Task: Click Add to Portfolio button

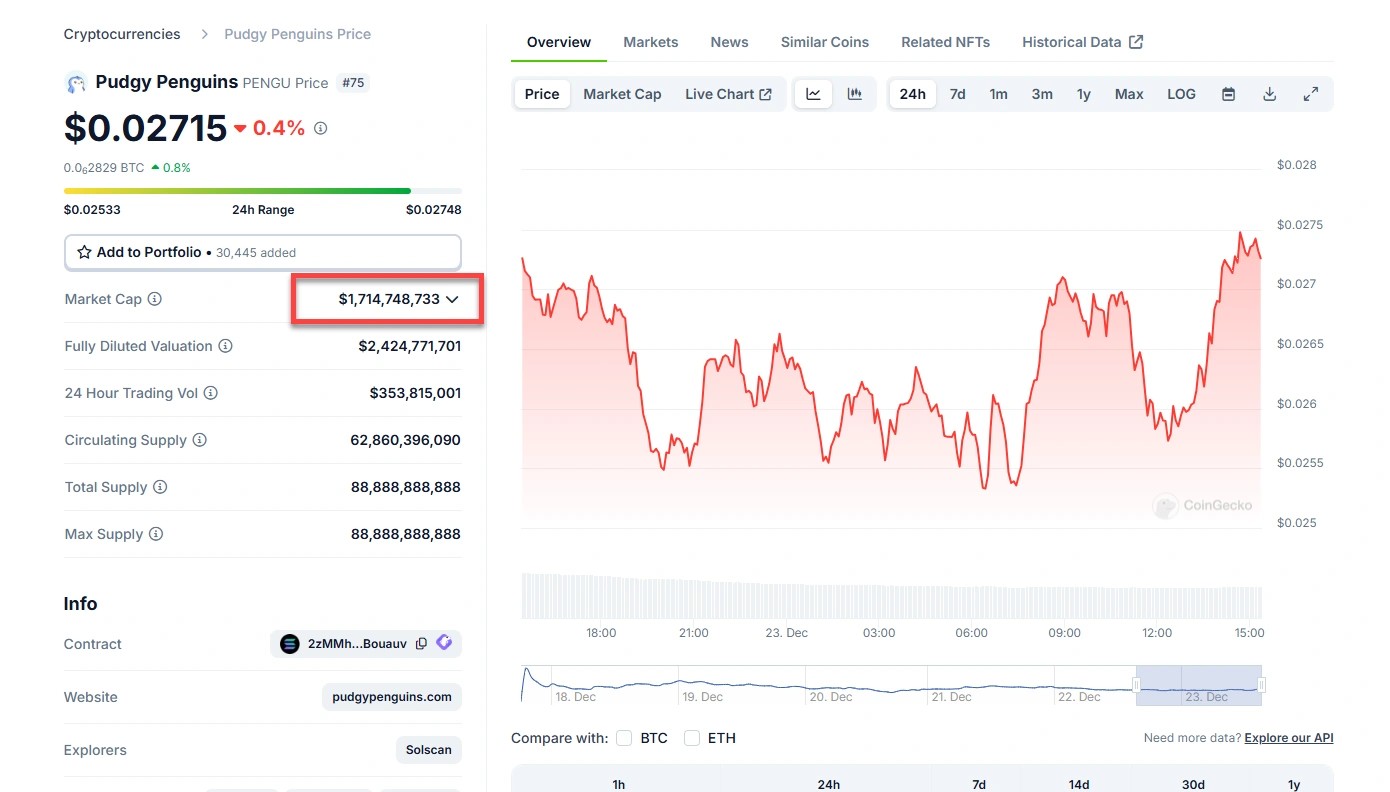Action: pos(262,252)
